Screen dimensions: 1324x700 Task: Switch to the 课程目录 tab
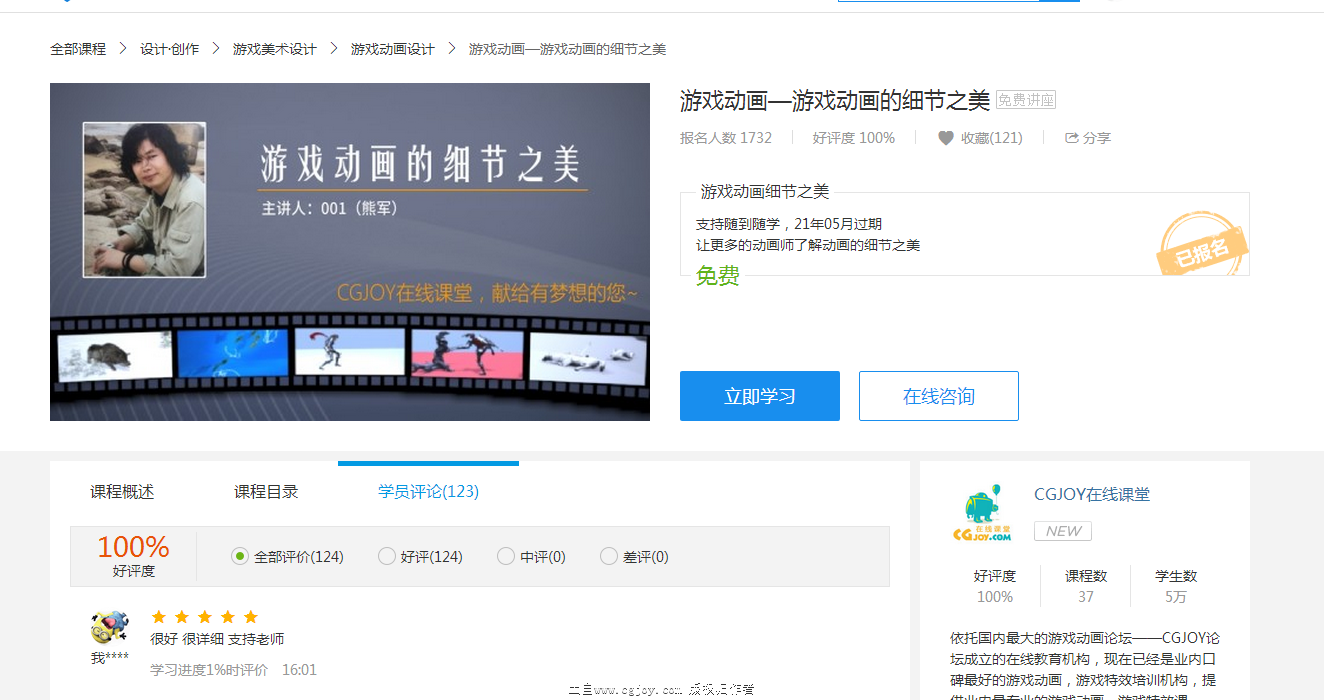[266, 491]
